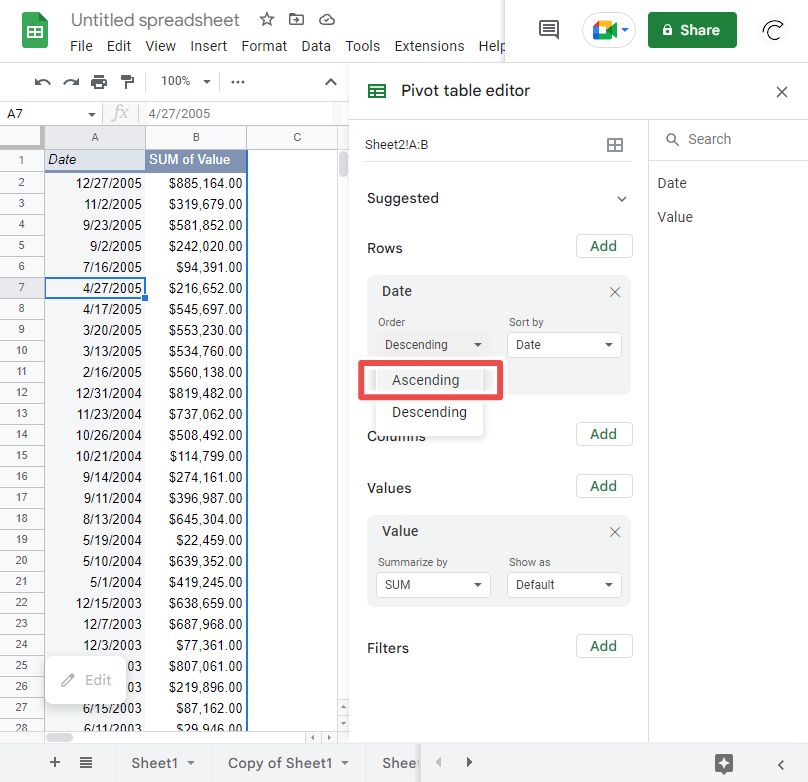
Task: Click the horizontal scrollbar thumb
Action: pos(59,737)
